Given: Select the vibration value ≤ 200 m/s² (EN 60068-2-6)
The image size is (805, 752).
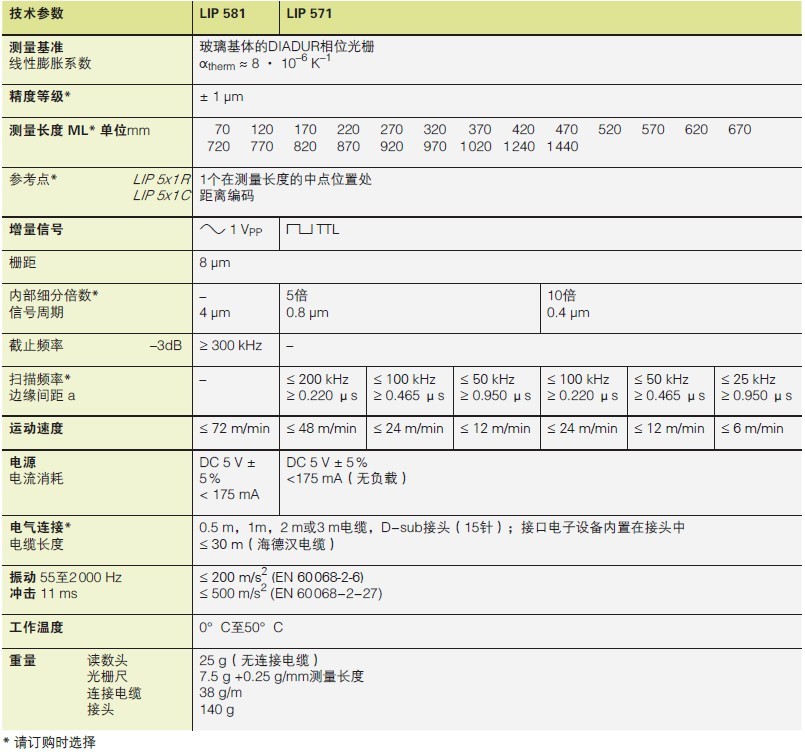Looking at the screenshot, I should click(x=282, y=576).
